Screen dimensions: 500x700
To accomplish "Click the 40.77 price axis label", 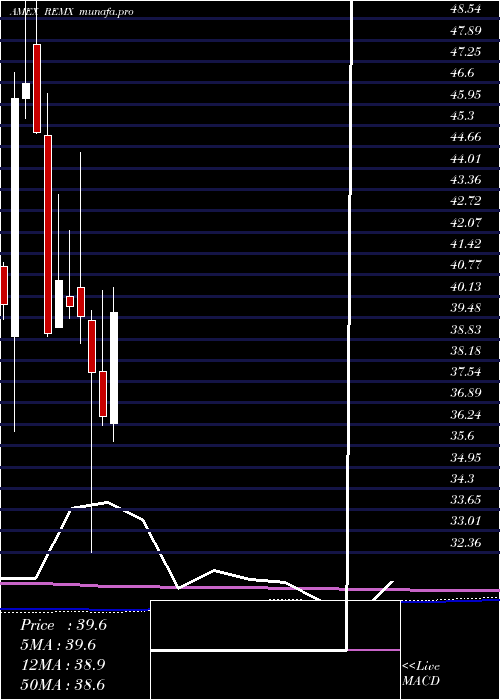I will pos(466,265).
